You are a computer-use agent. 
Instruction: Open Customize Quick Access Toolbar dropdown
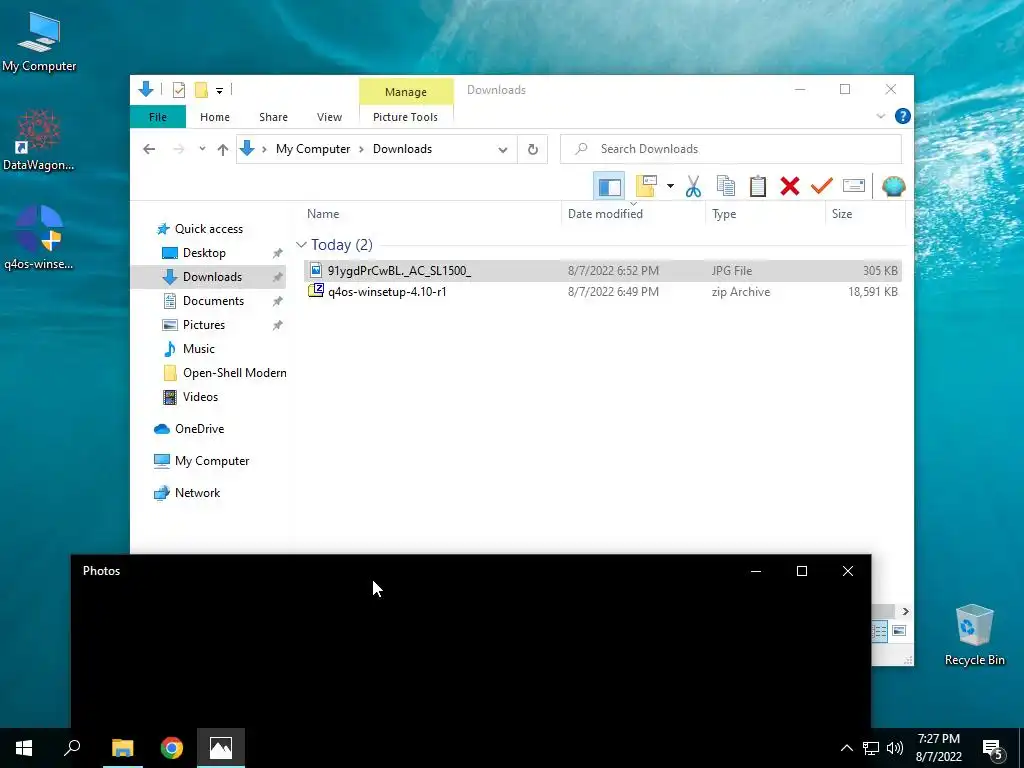(219, 91)
